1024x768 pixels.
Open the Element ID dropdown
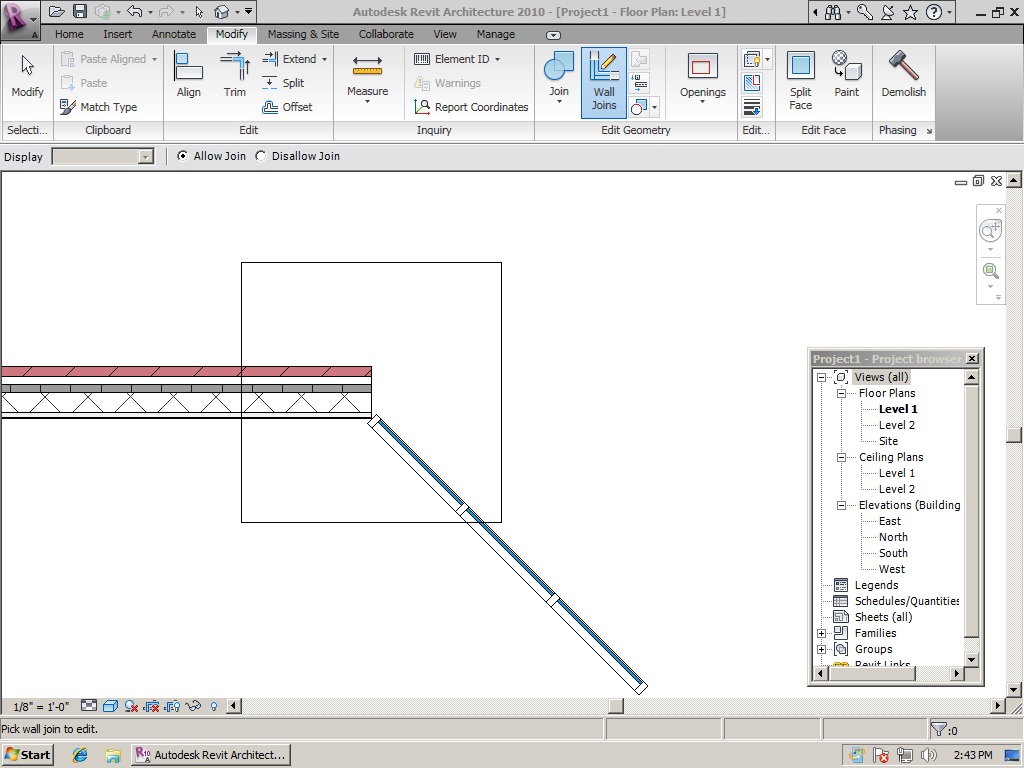coord(498,59)
